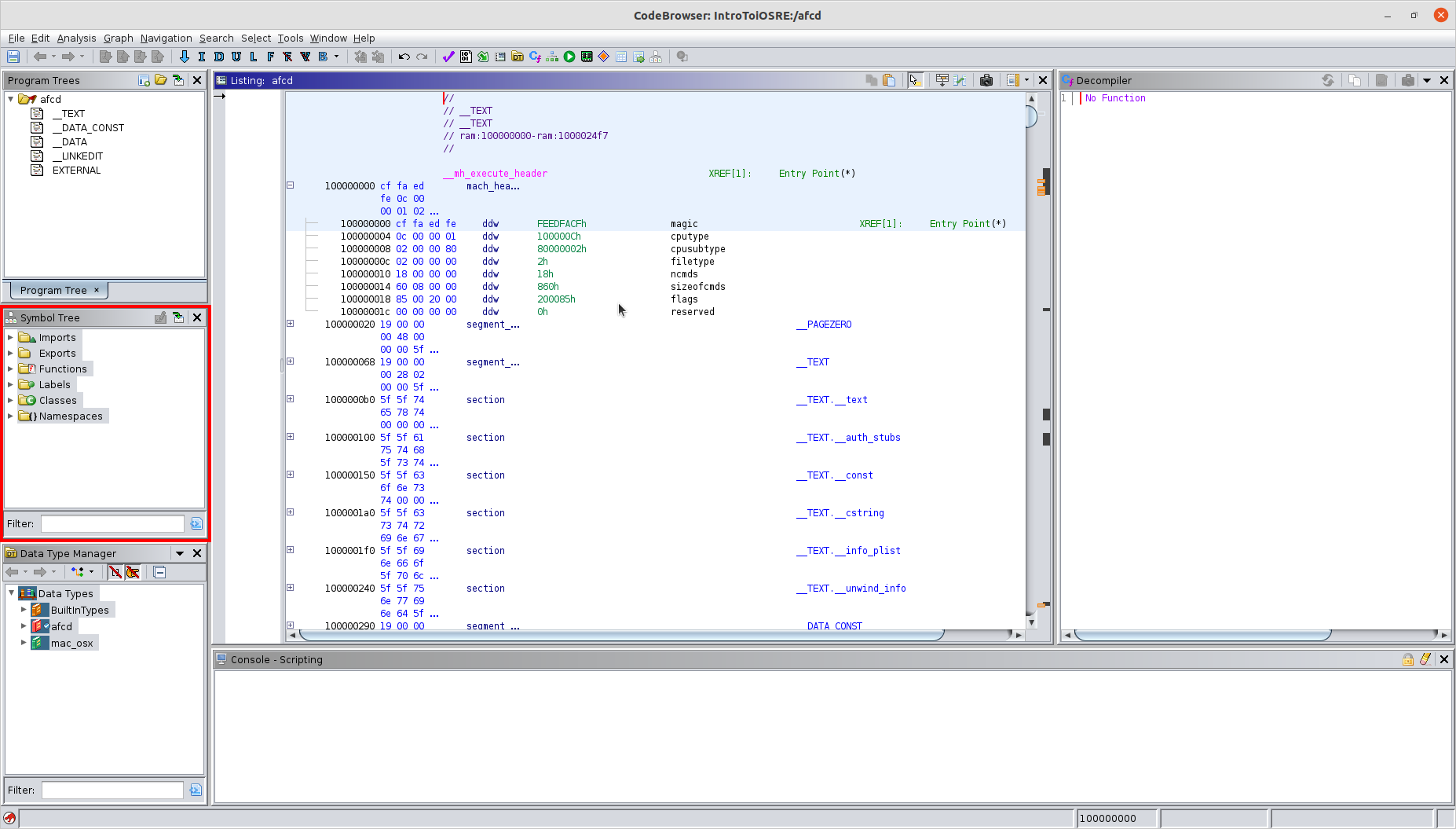Collapse the afcd root in Program Trees
Screen dimensions: 1456x829
pos(11,99)
